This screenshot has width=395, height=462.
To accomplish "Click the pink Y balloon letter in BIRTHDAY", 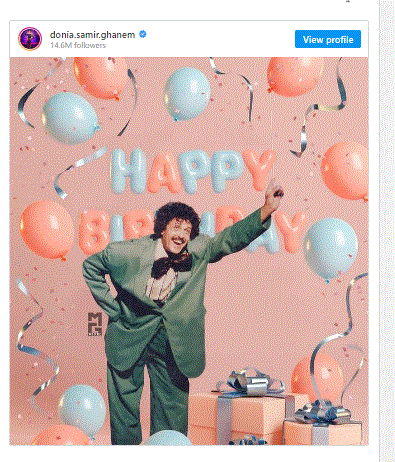I will coord(291,231).
